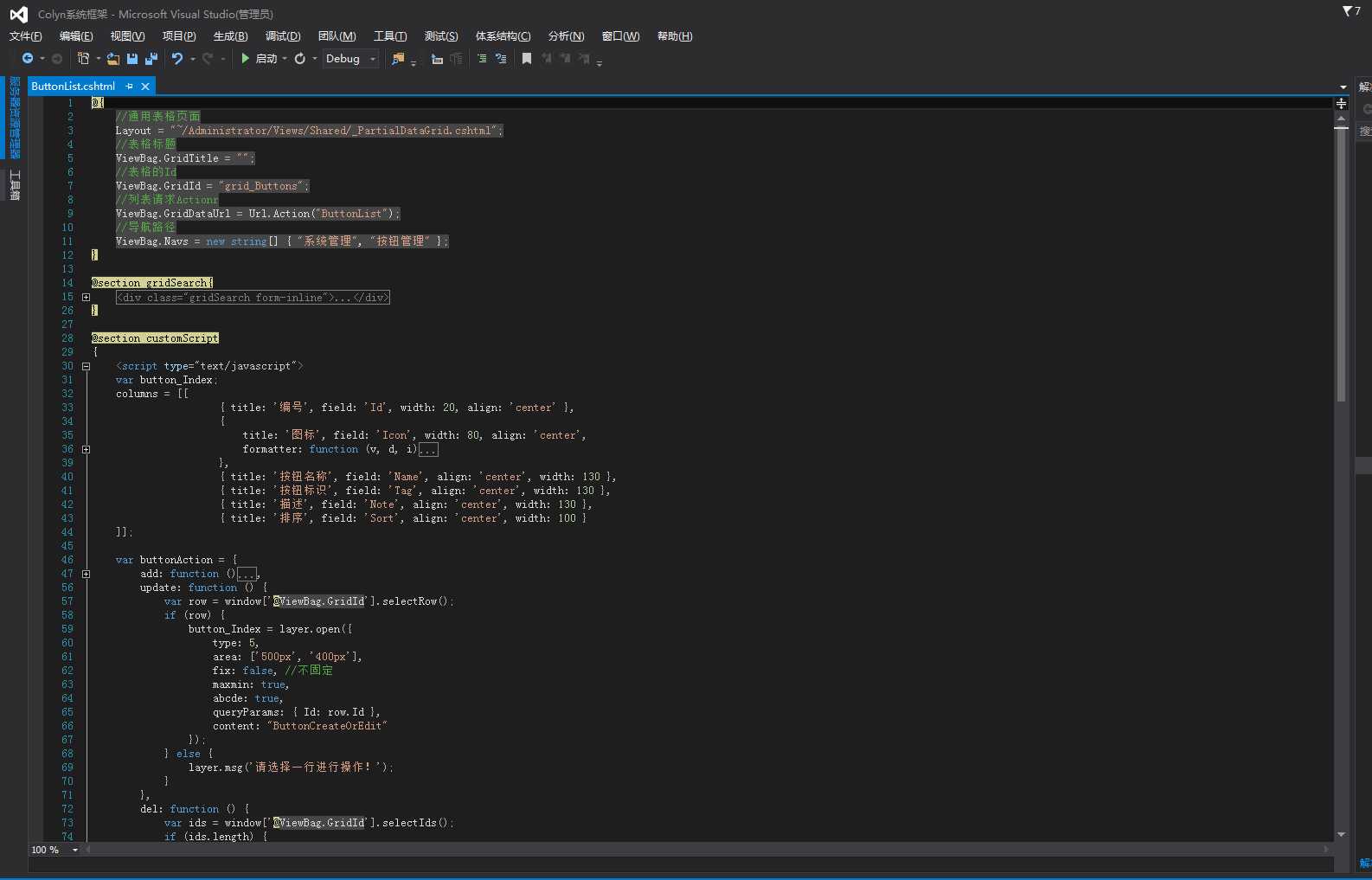Screen dimensions: 1372x880
Task: Open the 测试(S) menu
Action: (441, 36)
